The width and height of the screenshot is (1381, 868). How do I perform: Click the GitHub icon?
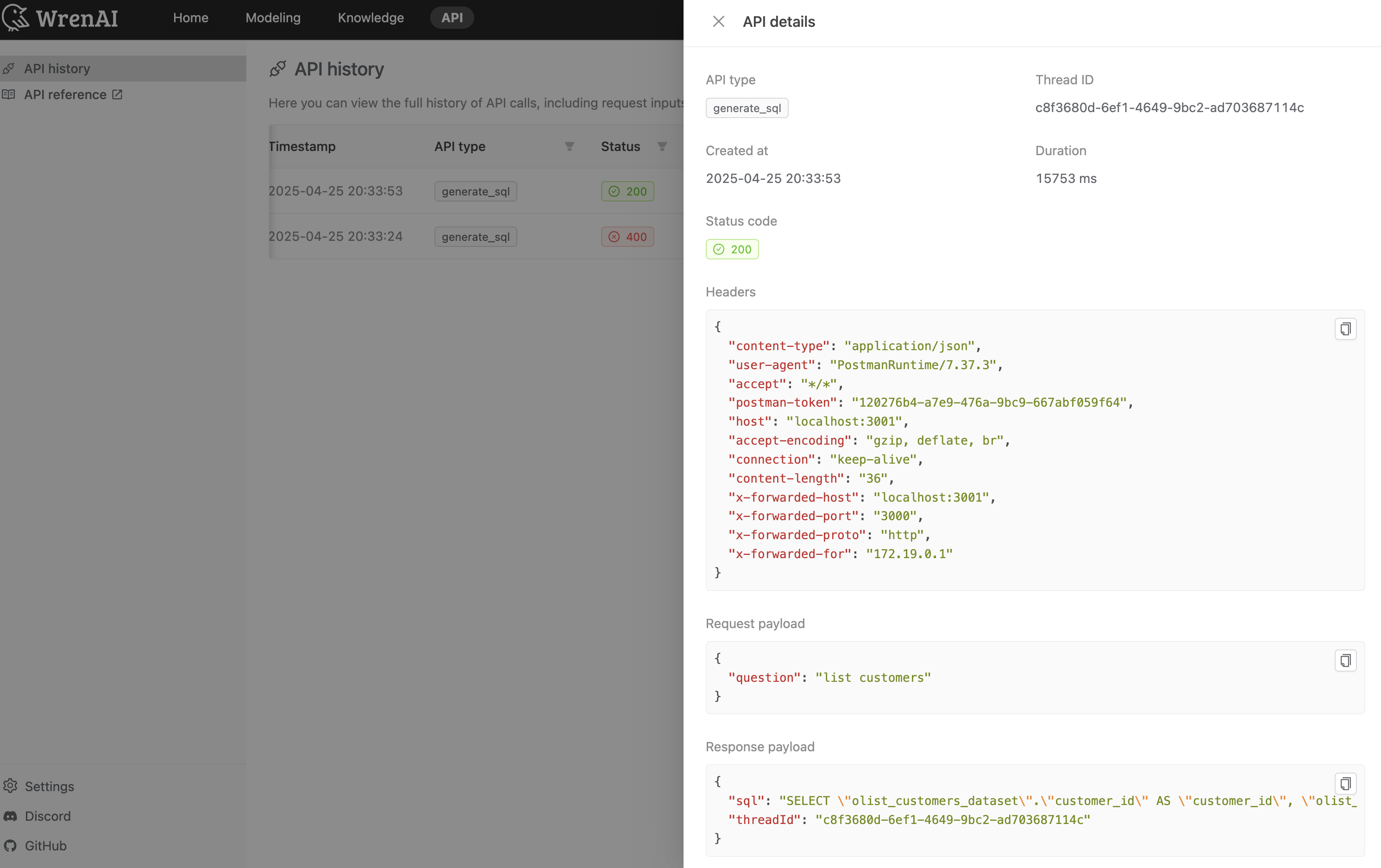[x=10, y=846]
